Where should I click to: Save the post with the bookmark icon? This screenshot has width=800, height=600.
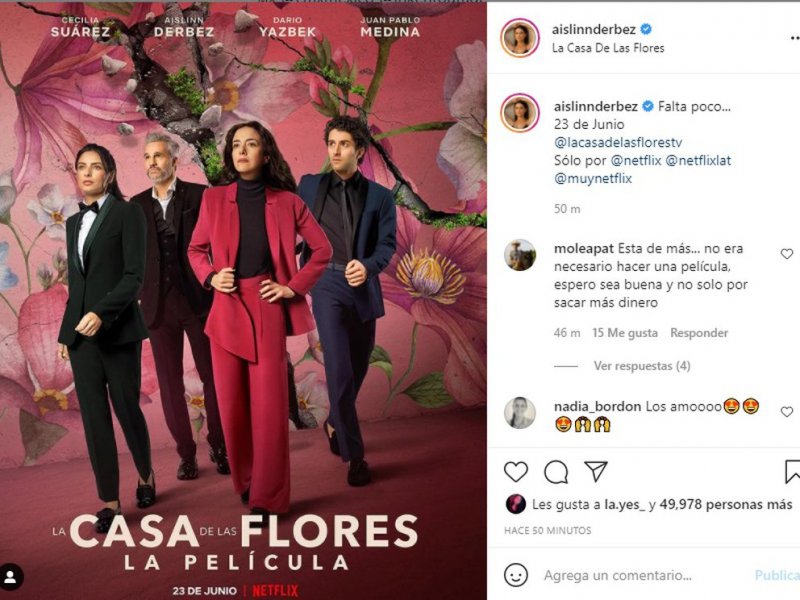pos(792,472)
